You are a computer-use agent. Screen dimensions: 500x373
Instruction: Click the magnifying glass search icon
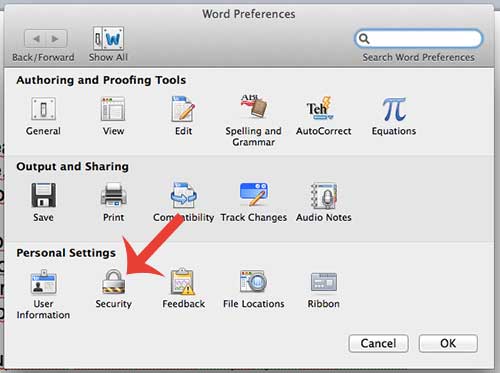tap(364, 39)
